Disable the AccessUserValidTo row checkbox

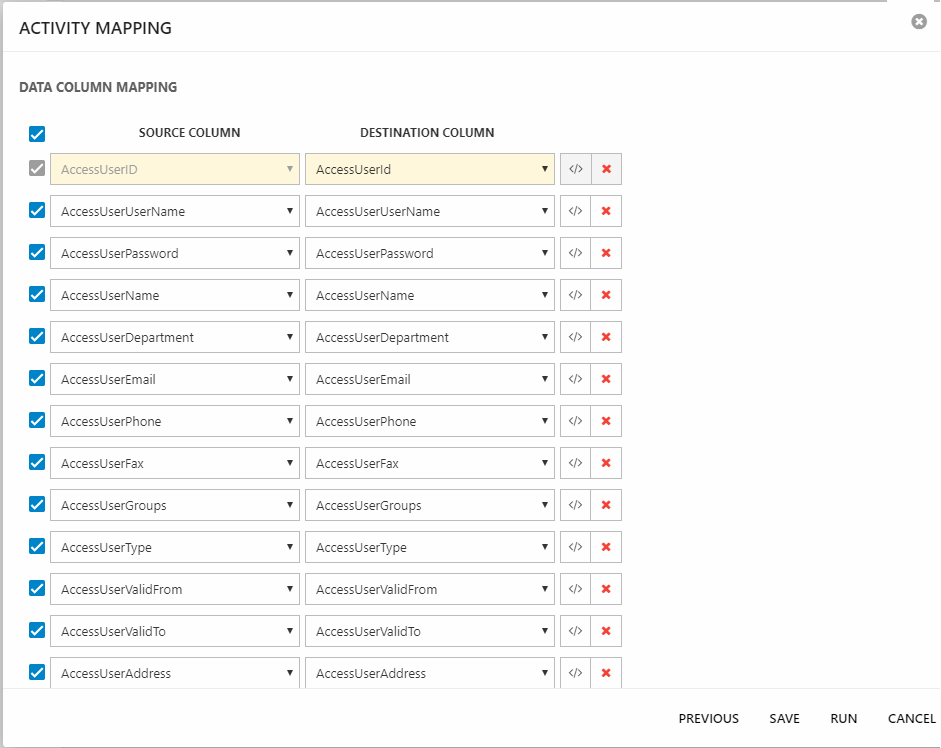pyautogui.click(x=37, y=631)
